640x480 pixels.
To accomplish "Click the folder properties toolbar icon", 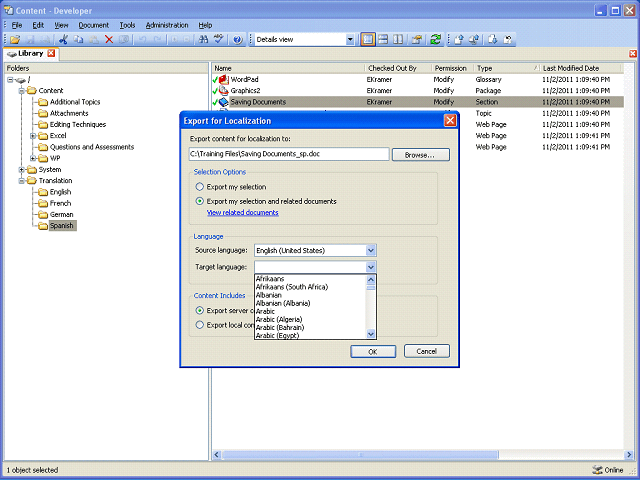I will tap(416, 40).
